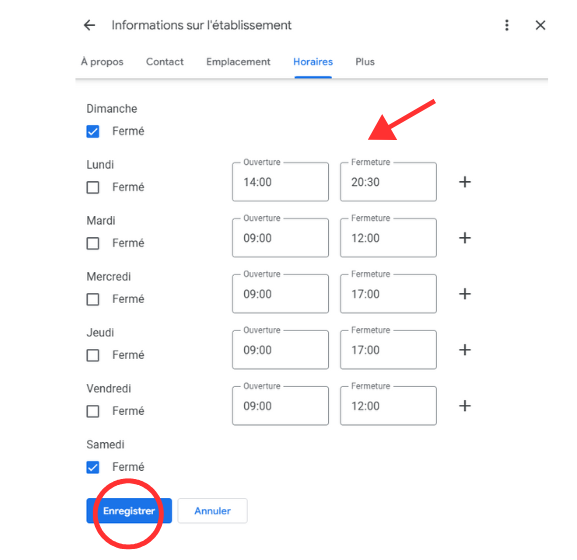Image resolution: width=577 pixels, height=560 pixels.
Task: Open Mercredi Fermeture time field 17:00
Action: (388, 294)
